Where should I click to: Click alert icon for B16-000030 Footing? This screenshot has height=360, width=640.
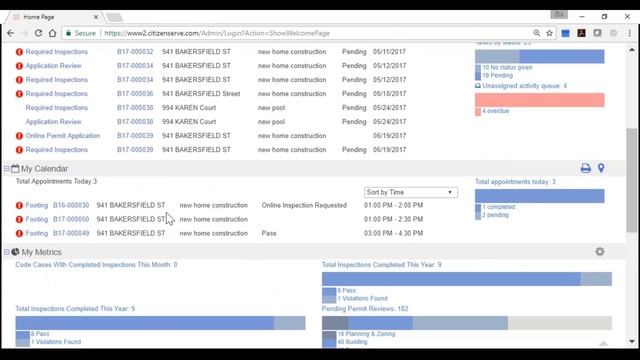tap(19, 205)
